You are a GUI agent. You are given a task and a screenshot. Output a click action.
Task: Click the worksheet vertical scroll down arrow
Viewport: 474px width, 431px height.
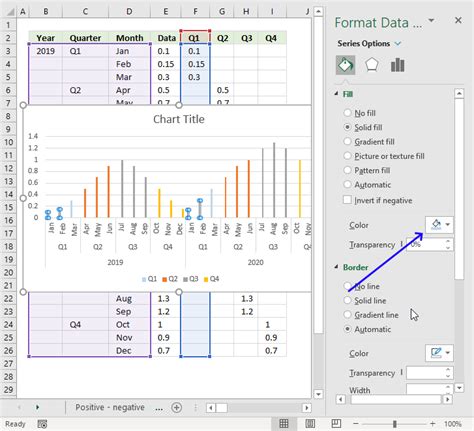318,394
